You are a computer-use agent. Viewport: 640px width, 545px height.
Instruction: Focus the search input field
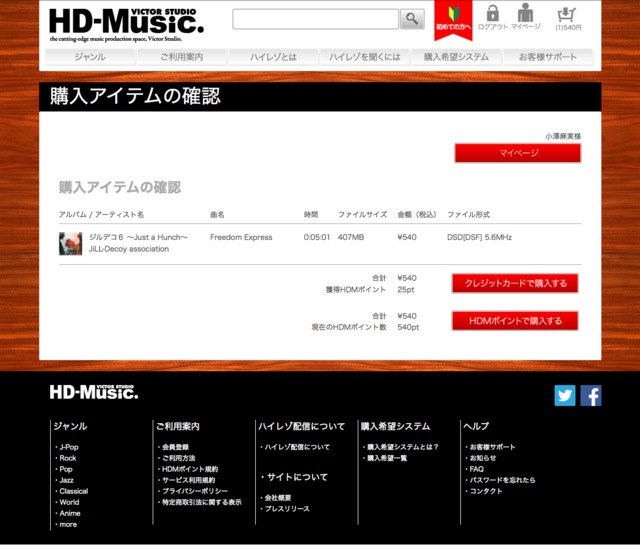click(316, 19)
